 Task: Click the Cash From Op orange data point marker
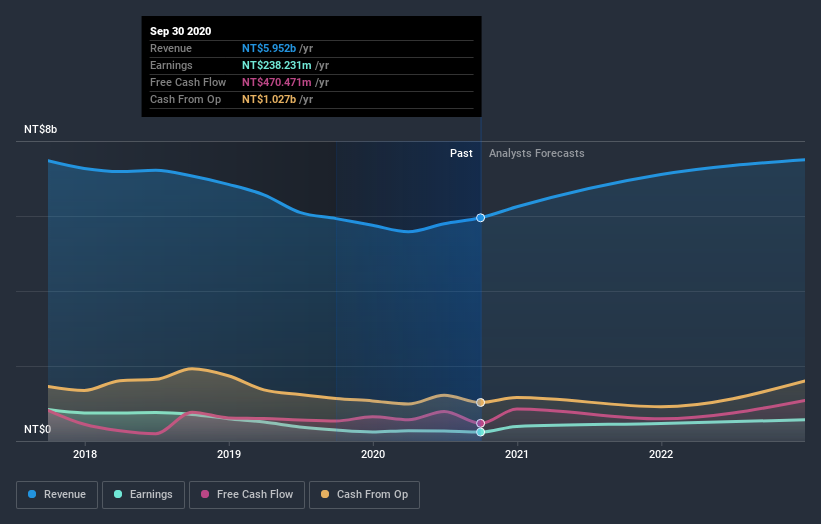point(480,403)
